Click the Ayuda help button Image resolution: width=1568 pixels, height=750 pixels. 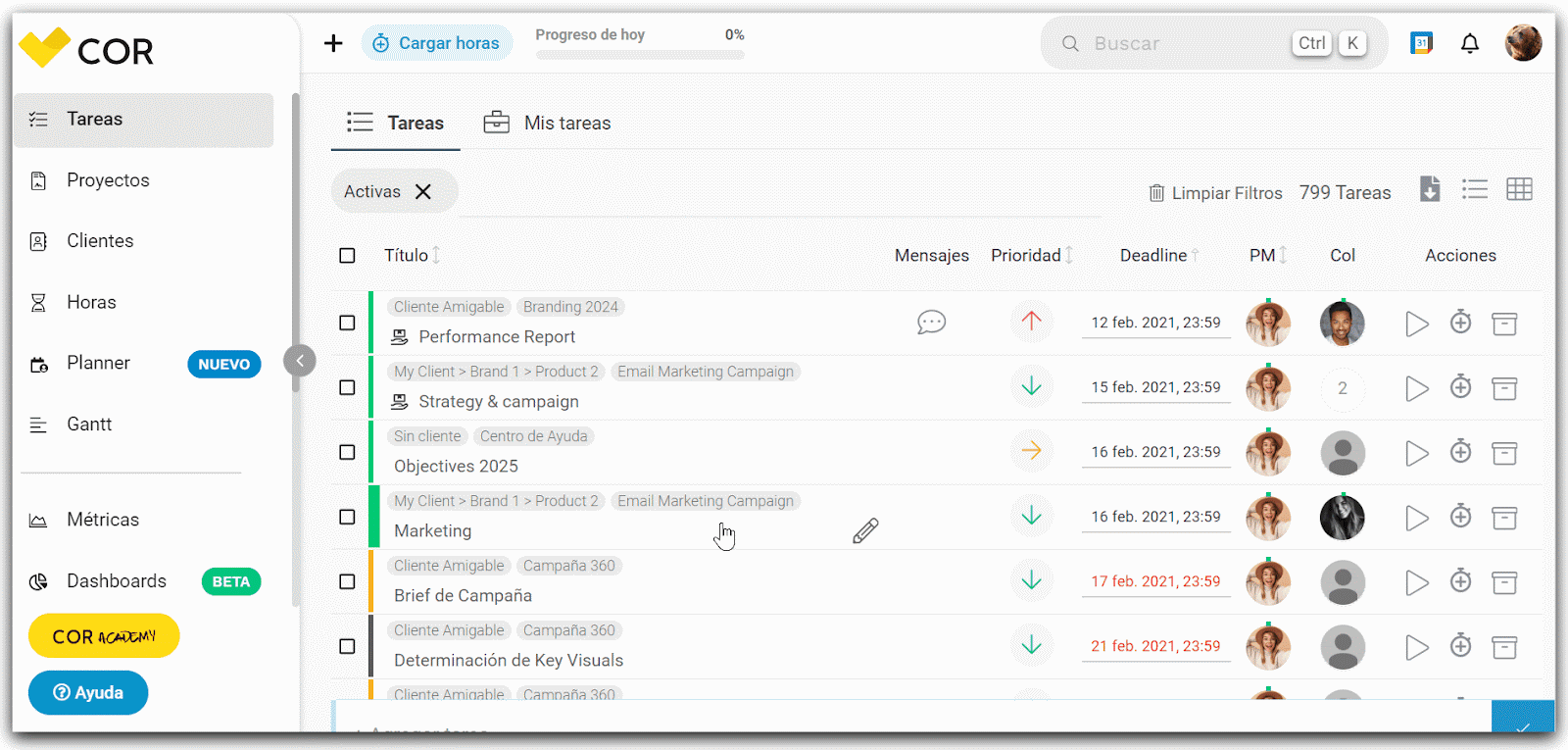pos(88,692)
